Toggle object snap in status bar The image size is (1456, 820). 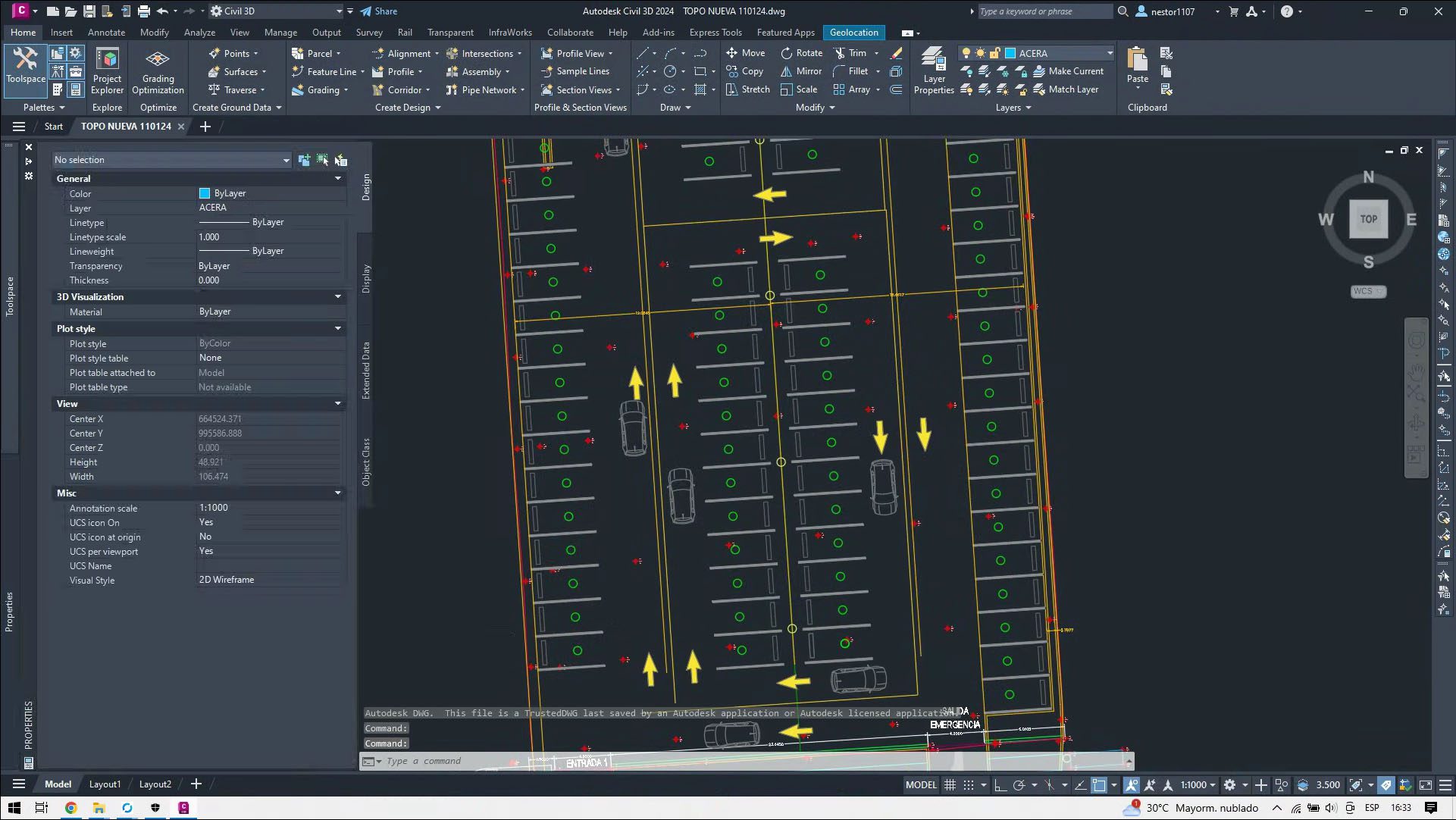pyautogui.click(x=1099, y=785)
